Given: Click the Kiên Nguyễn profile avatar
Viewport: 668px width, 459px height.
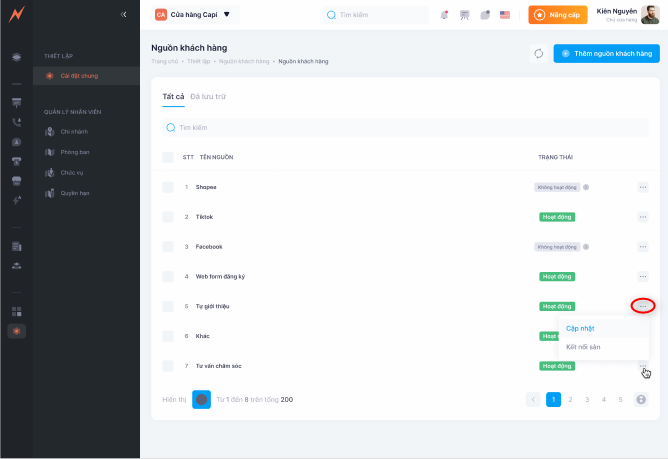Looking at the screenshot, I should (x=652, y=15).
